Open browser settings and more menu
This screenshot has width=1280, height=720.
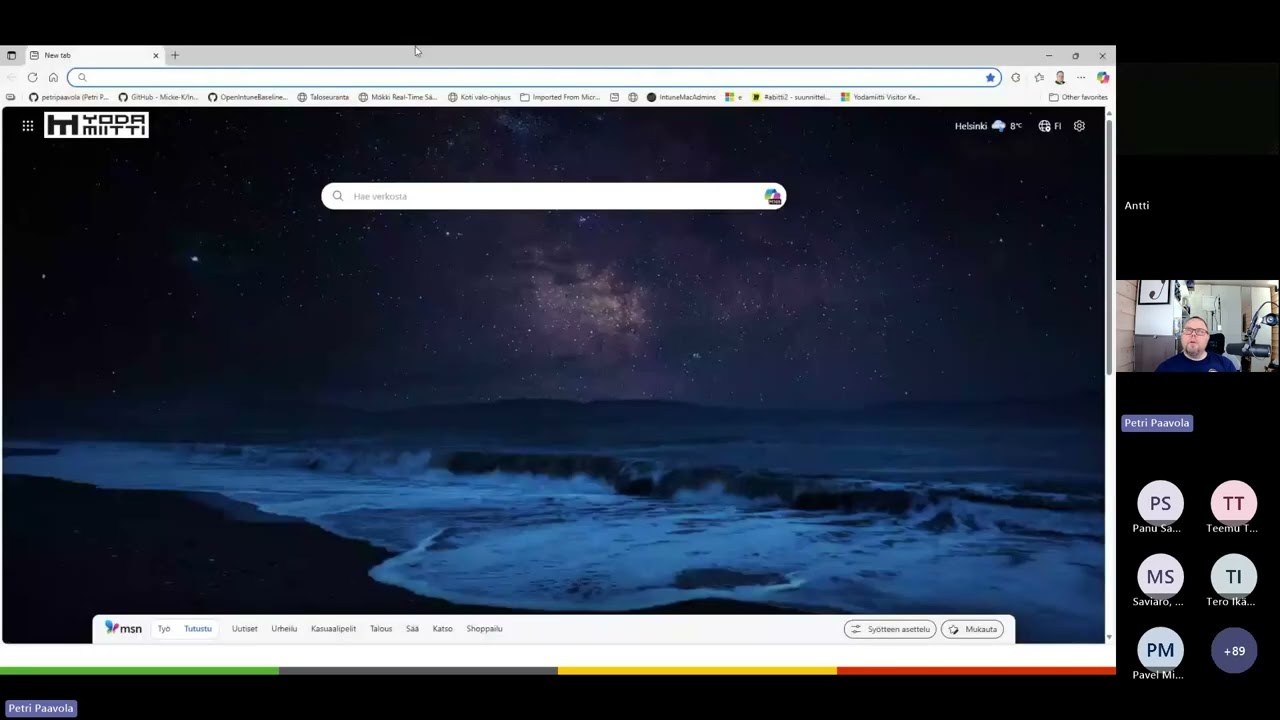point(1081,77)
